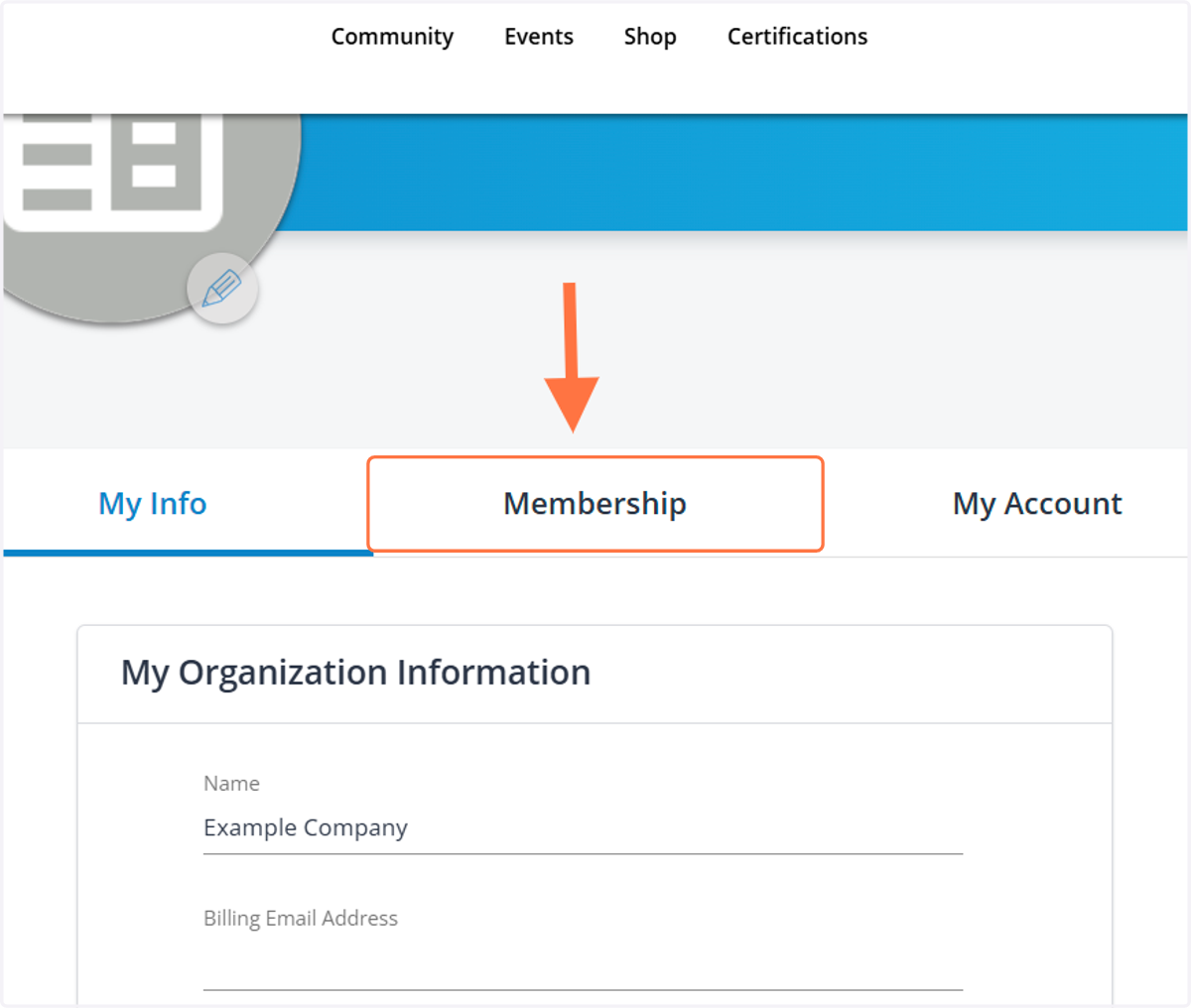The width and height of the screenshot is (1191, 1008).
Task: Switch to the My Info tab
Action: point(153,503)
